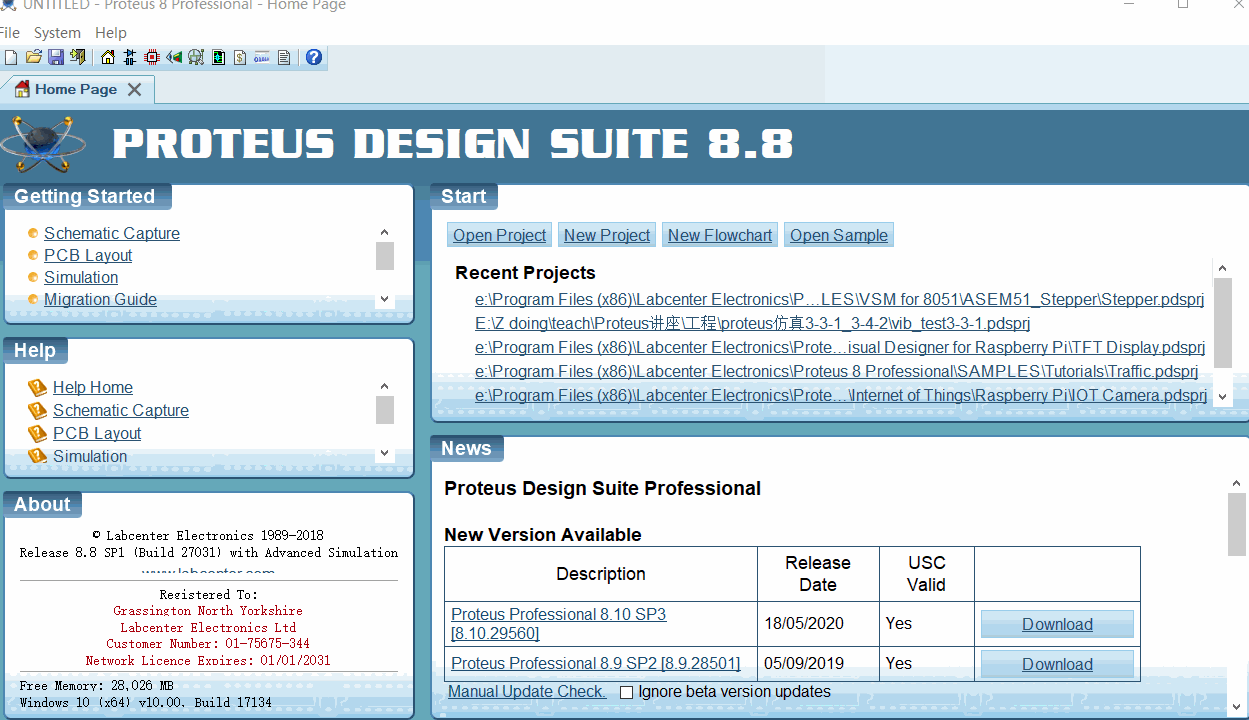Screen dimensions: 1249x720
Task: Open the Traffic.pdsprj recent project
Action: (836, 371)
